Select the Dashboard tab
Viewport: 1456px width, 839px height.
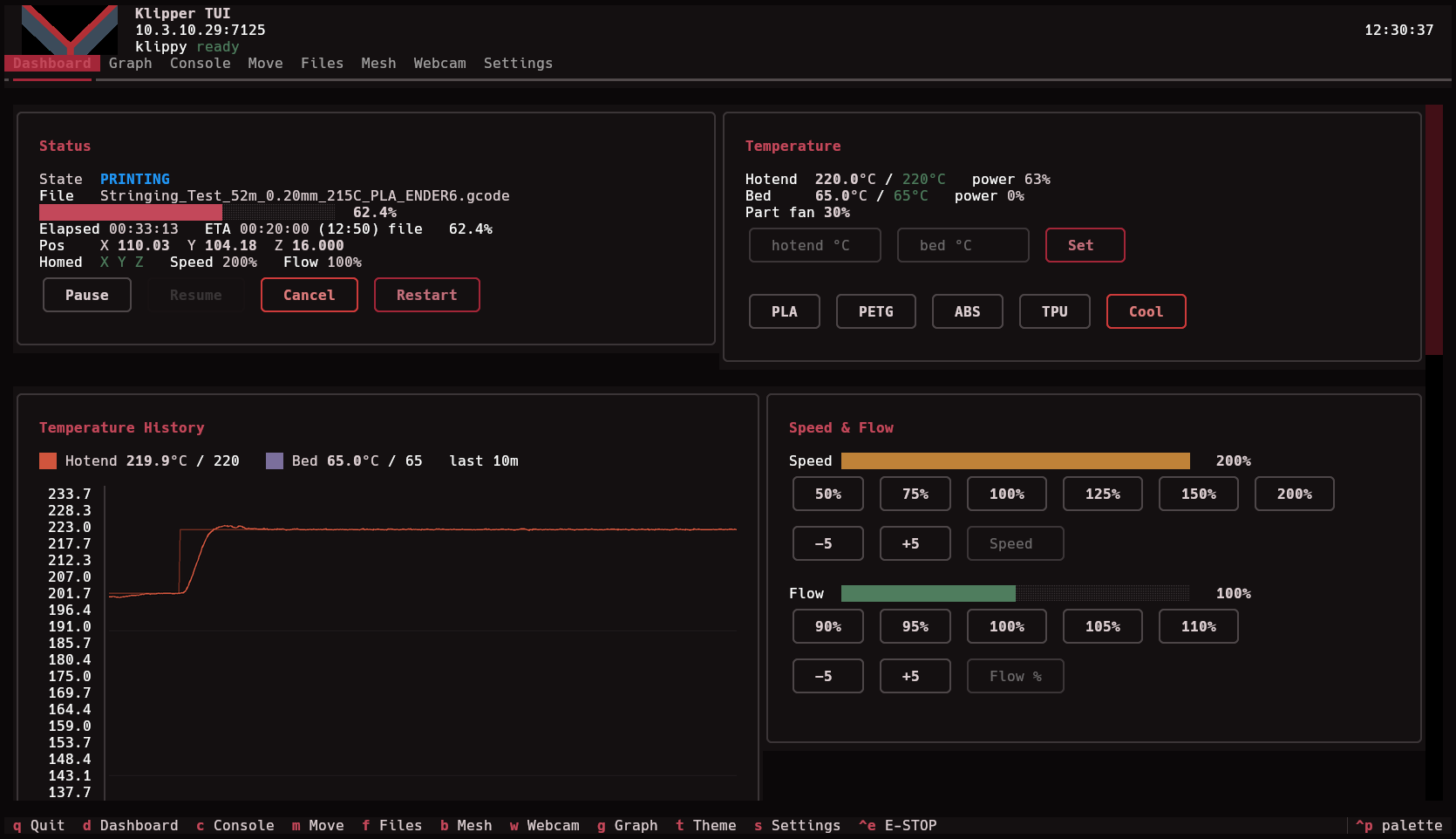52,63
